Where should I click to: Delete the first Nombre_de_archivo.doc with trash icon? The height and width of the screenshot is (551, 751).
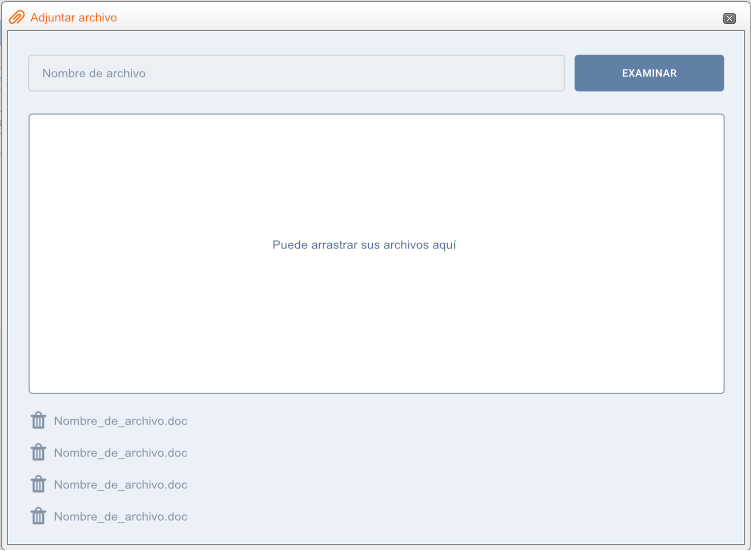(38, 420)
